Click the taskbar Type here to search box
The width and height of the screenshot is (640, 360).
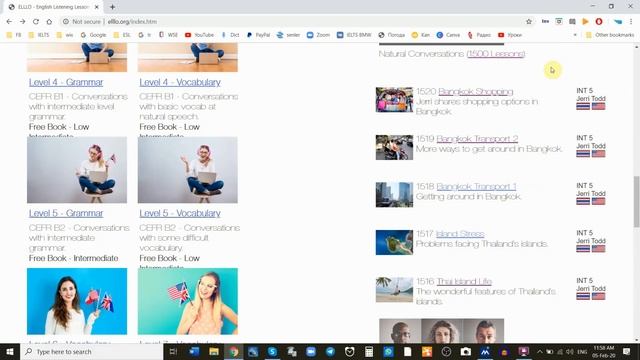point(92,351)
